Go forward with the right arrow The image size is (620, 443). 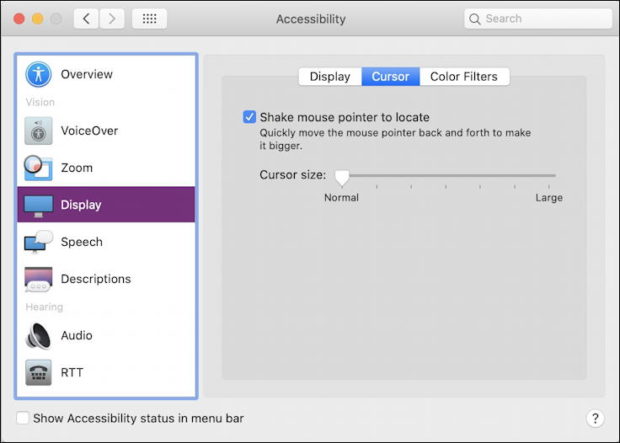[x=112, y=19]
